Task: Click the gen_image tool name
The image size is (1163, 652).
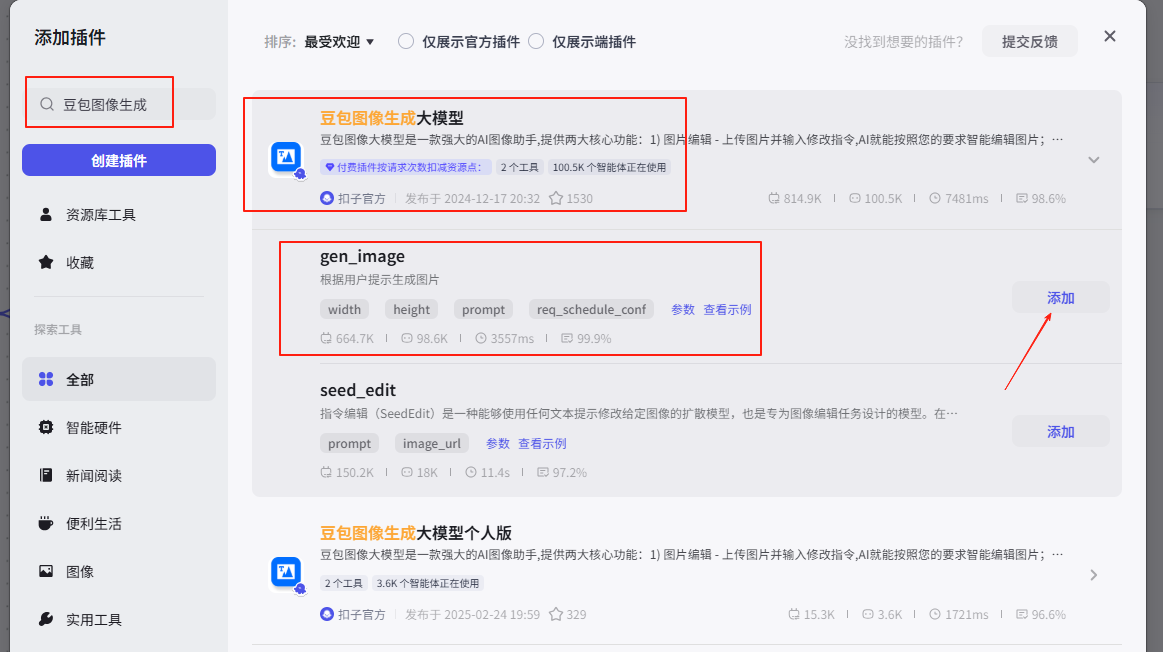Action: [363, 257]
